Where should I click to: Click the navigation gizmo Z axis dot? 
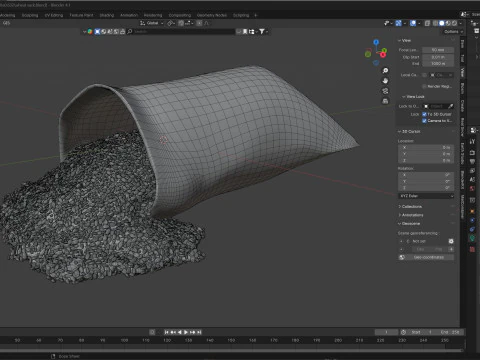tap(376, 42)
